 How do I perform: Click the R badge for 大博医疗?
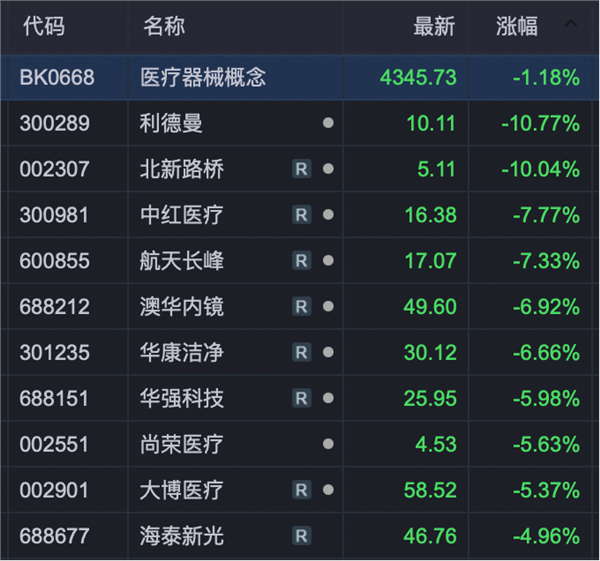click(x=302, y=490)
